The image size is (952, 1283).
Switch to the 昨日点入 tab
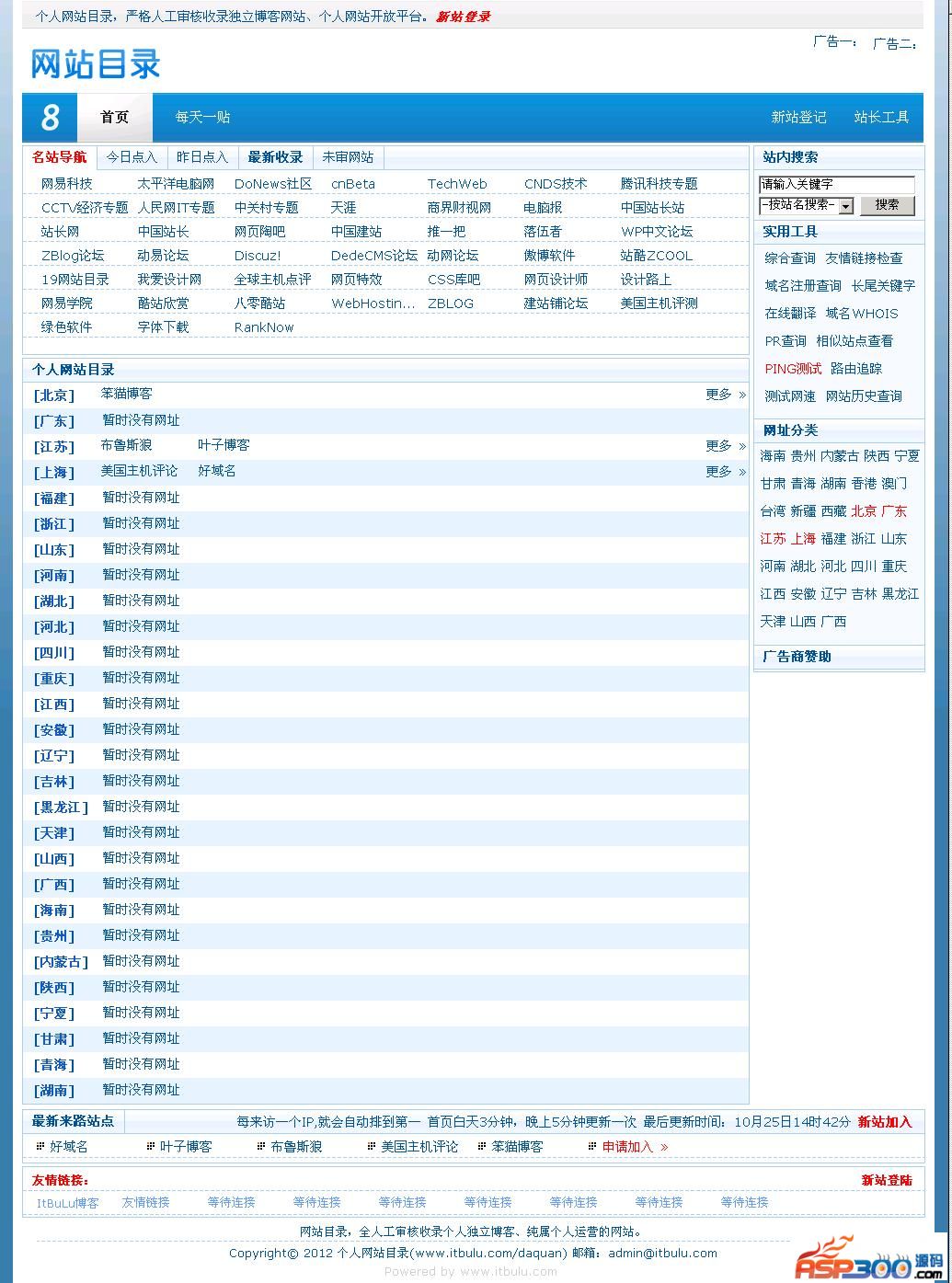pos(202,157)
